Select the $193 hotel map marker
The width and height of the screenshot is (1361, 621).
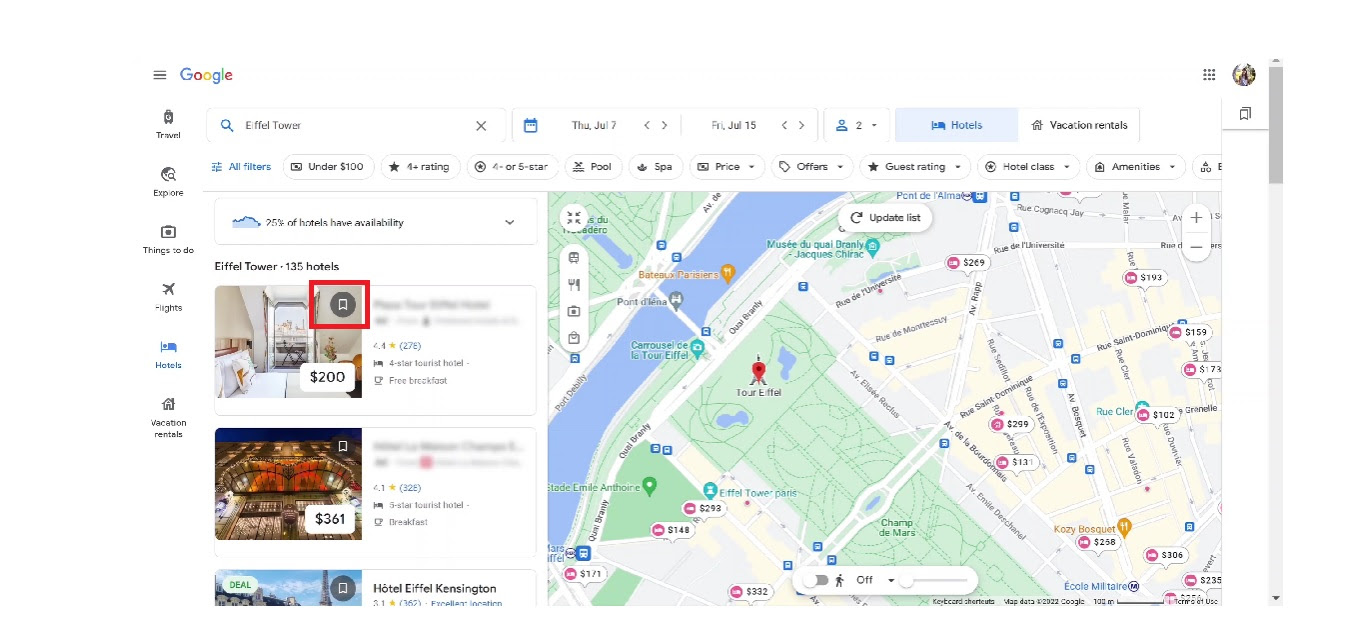click(x=1145, y=278)
